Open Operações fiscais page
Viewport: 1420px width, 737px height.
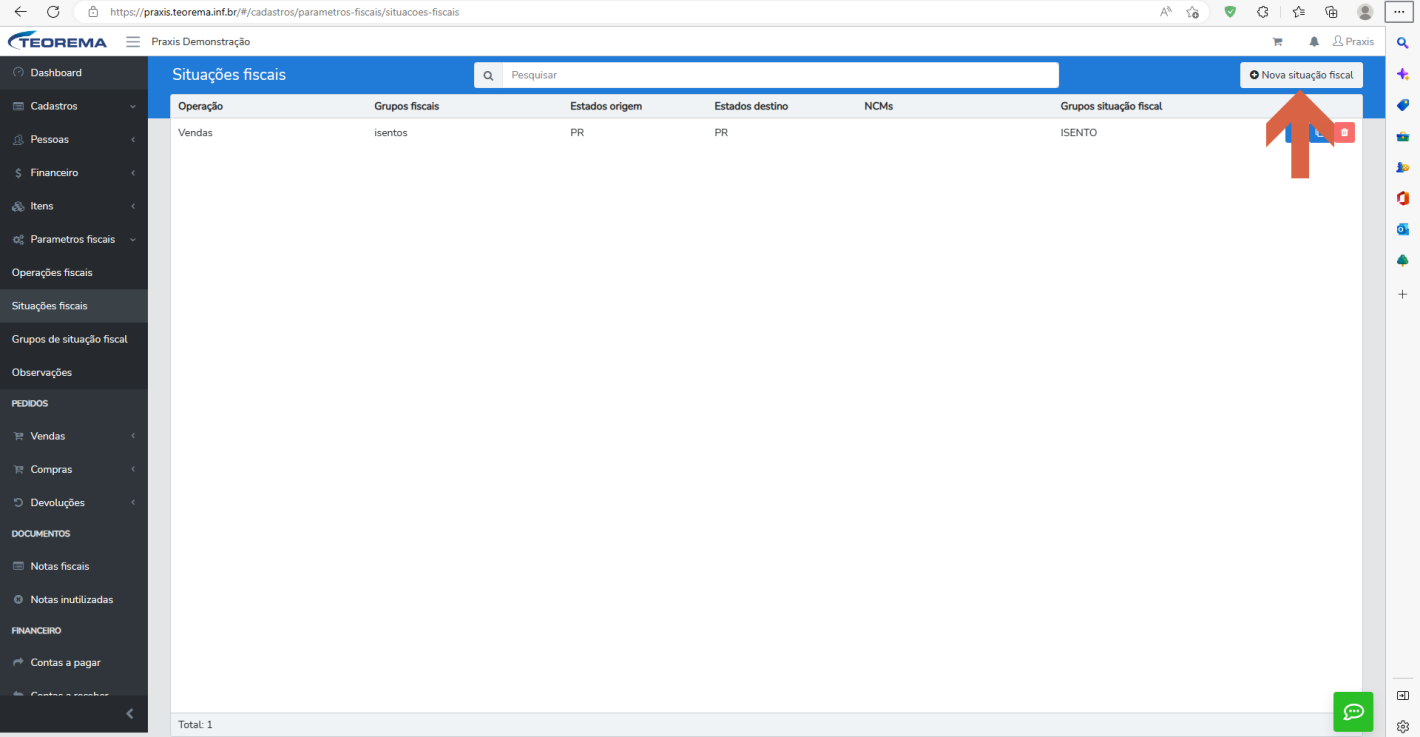(x=74, y=272)
